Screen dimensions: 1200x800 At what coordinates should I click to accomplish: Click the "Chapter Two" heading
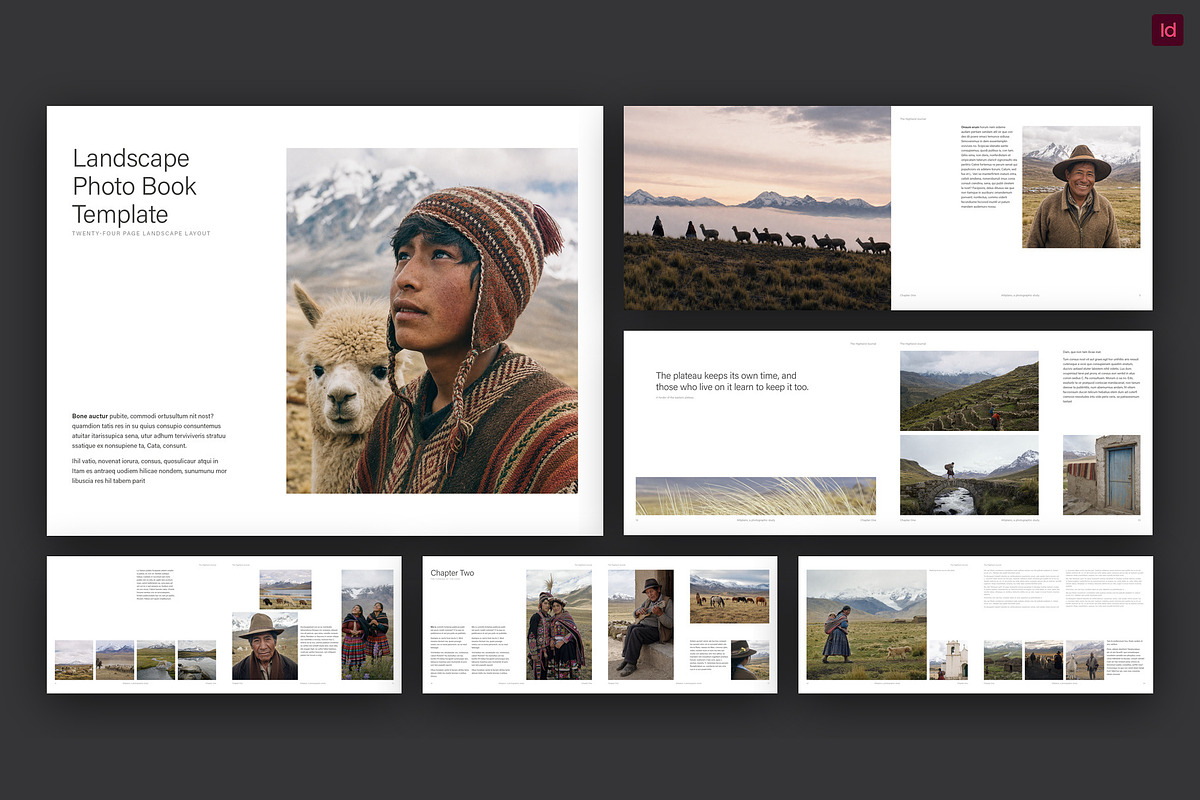(452, 574)
